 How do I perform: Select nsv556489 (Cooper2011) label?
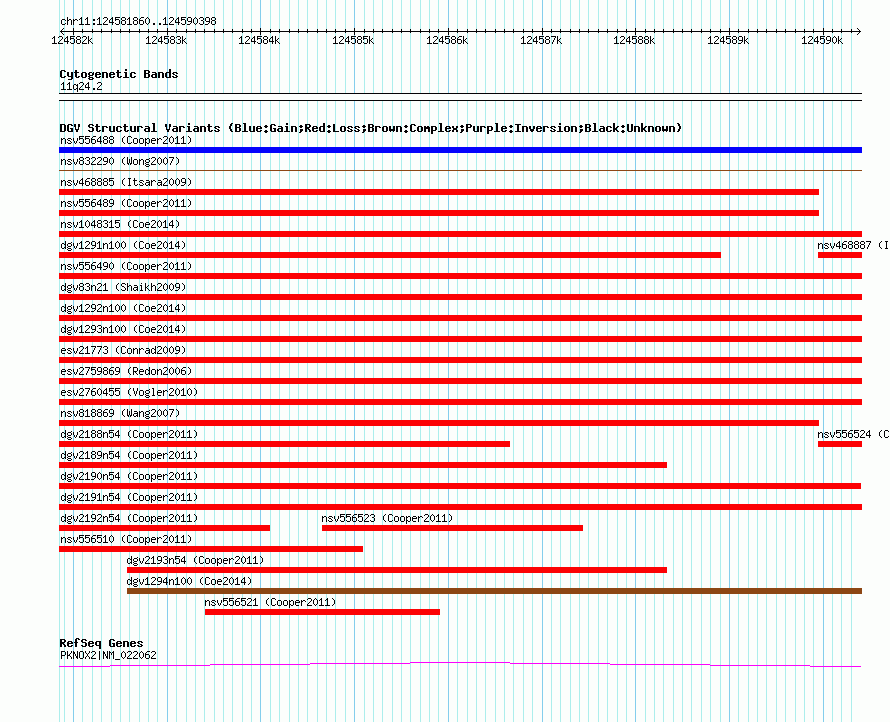[126, 203]
